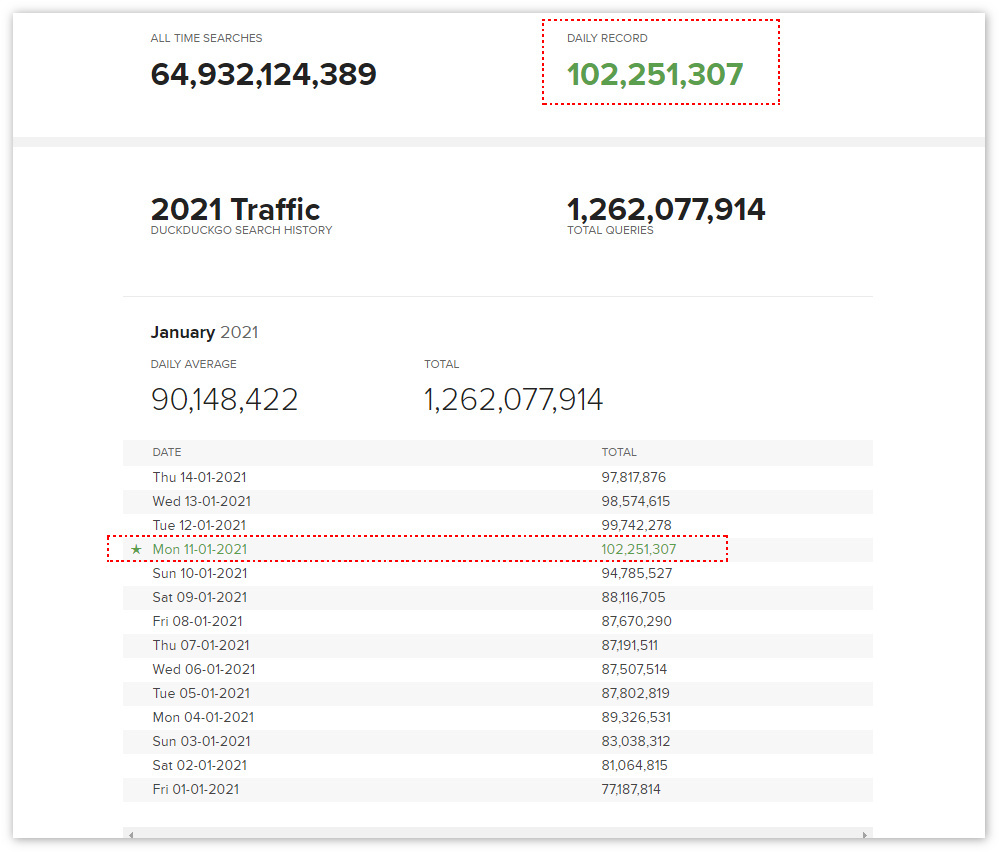Click the Sun 10-01-2021 total 94,785,527
999x852 pixels.
pyautogui.click(x=637, y=574)
